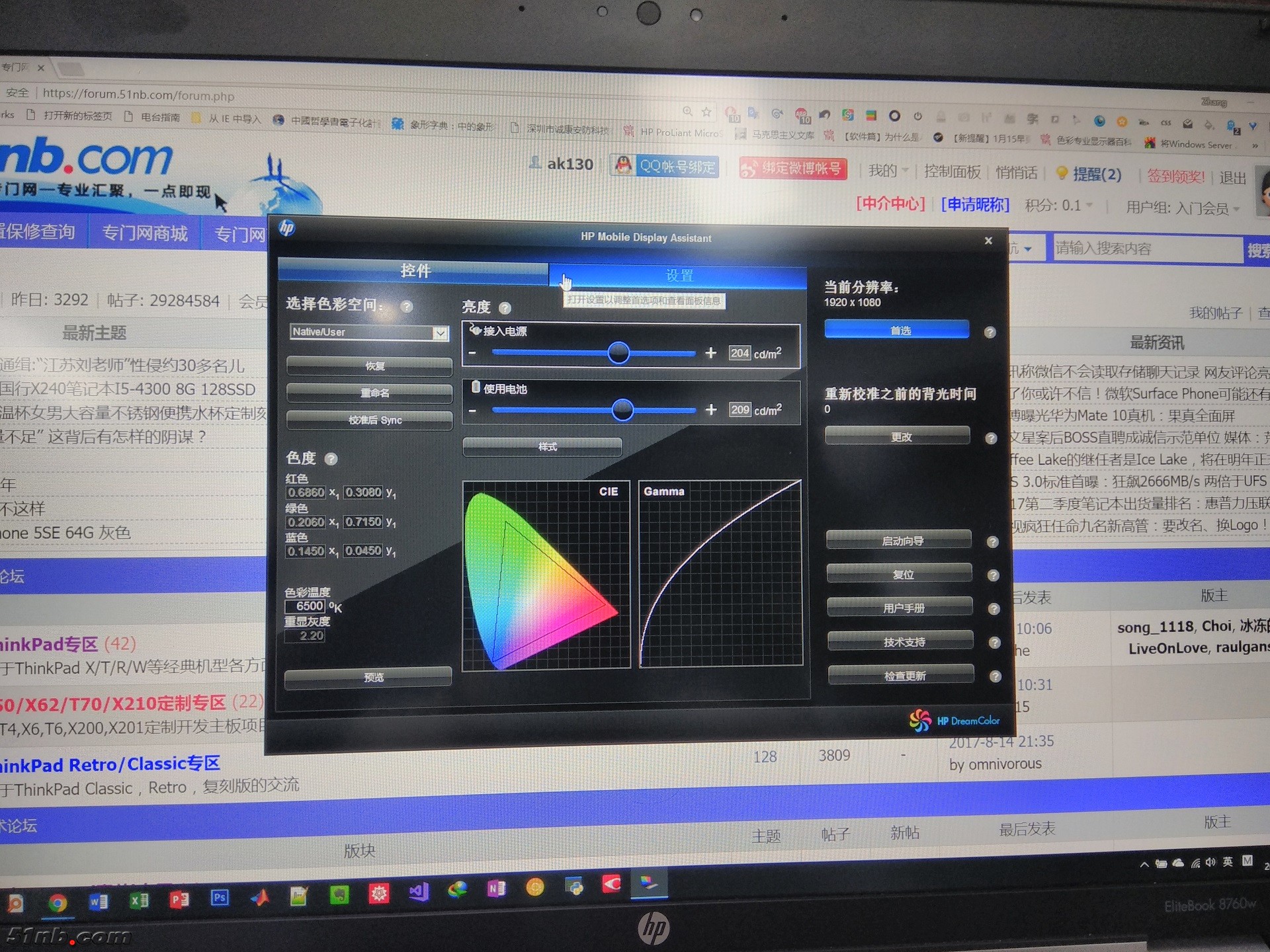This screenshot has height=952, width=1270.
Task: Click 首选 resolution button
Action: click(x=897, y=330)
